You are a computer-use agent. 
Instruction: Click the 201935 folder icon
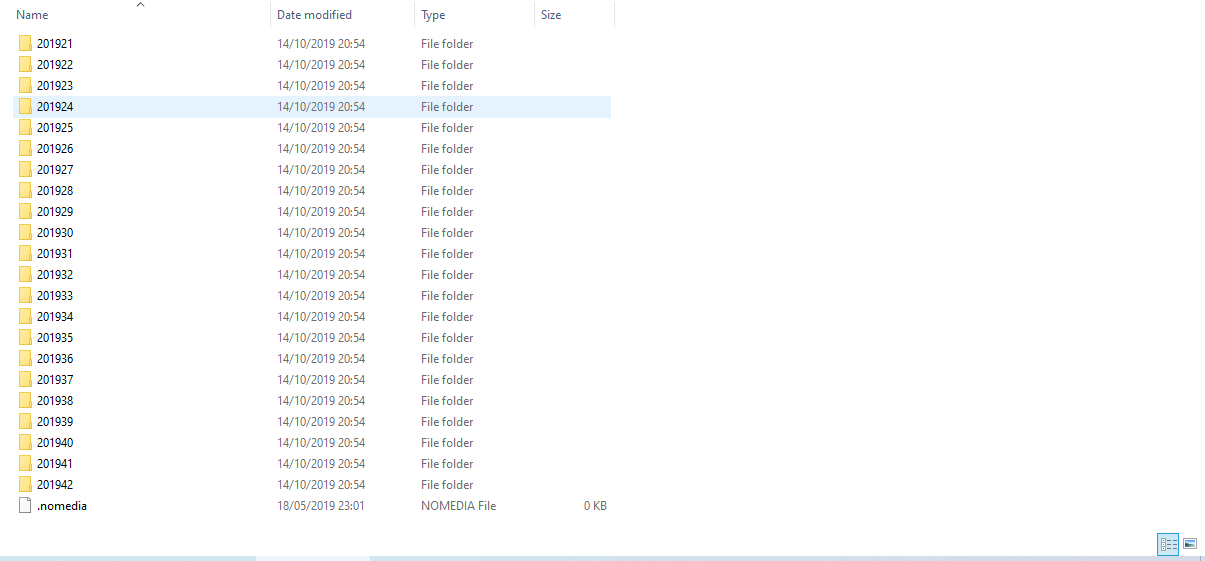[x=25, y=338]
